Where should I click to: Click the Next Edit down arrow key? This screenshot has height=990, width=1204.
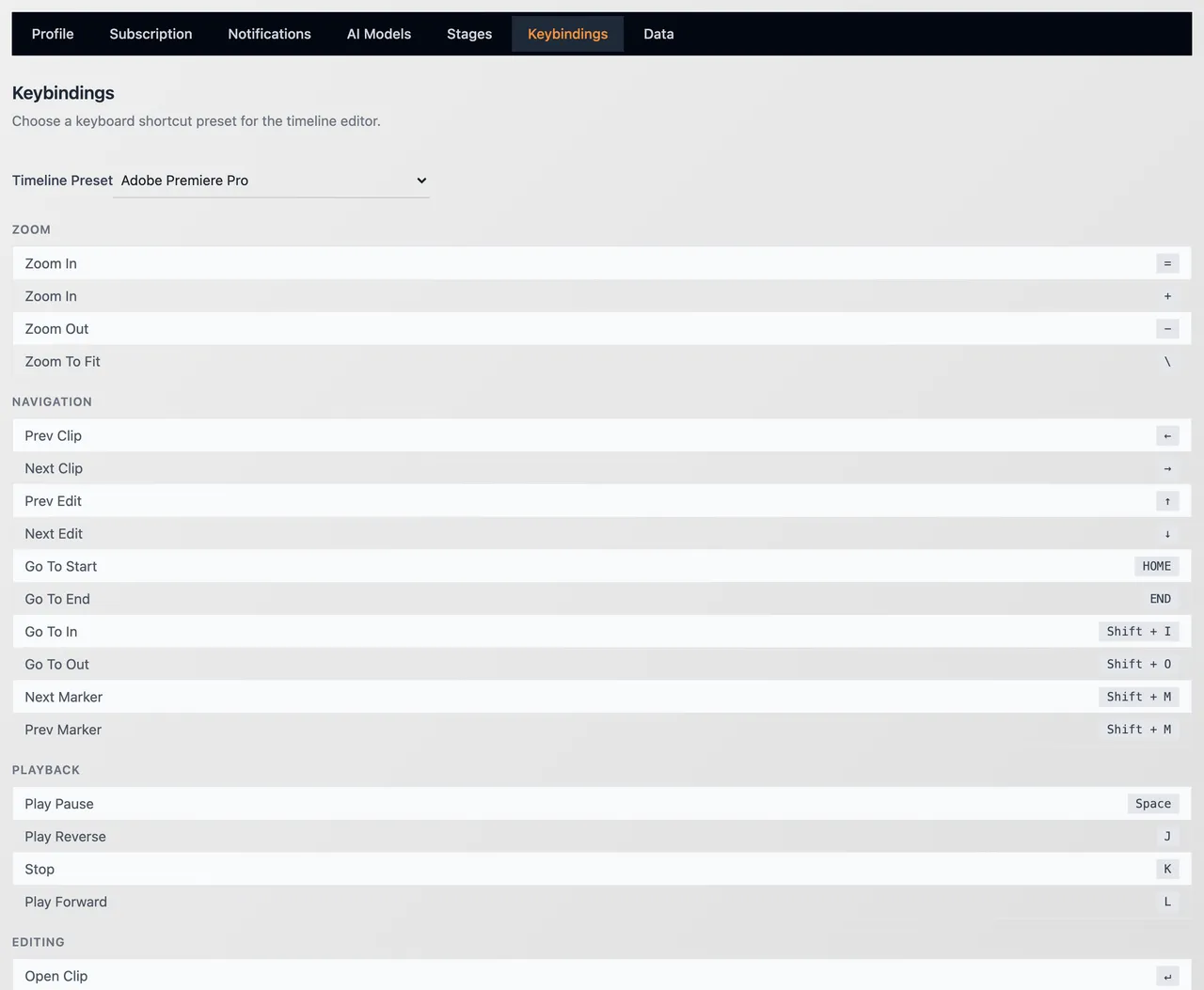coord(1167,534)
